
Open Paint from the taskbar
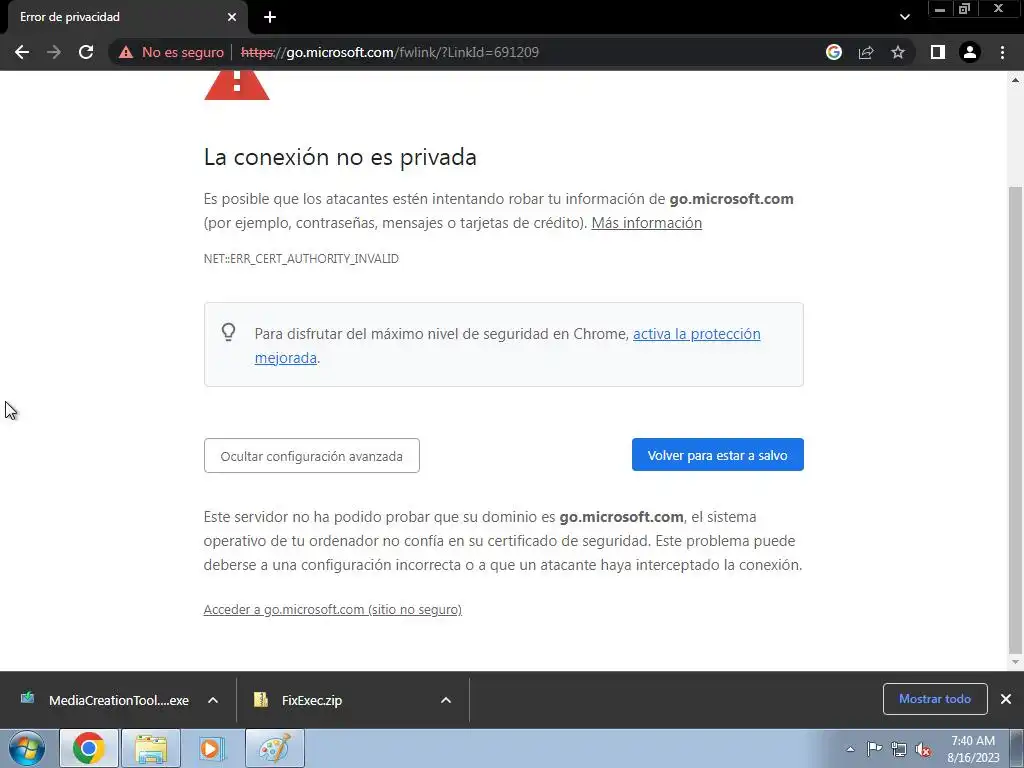(x=275, y=748)
